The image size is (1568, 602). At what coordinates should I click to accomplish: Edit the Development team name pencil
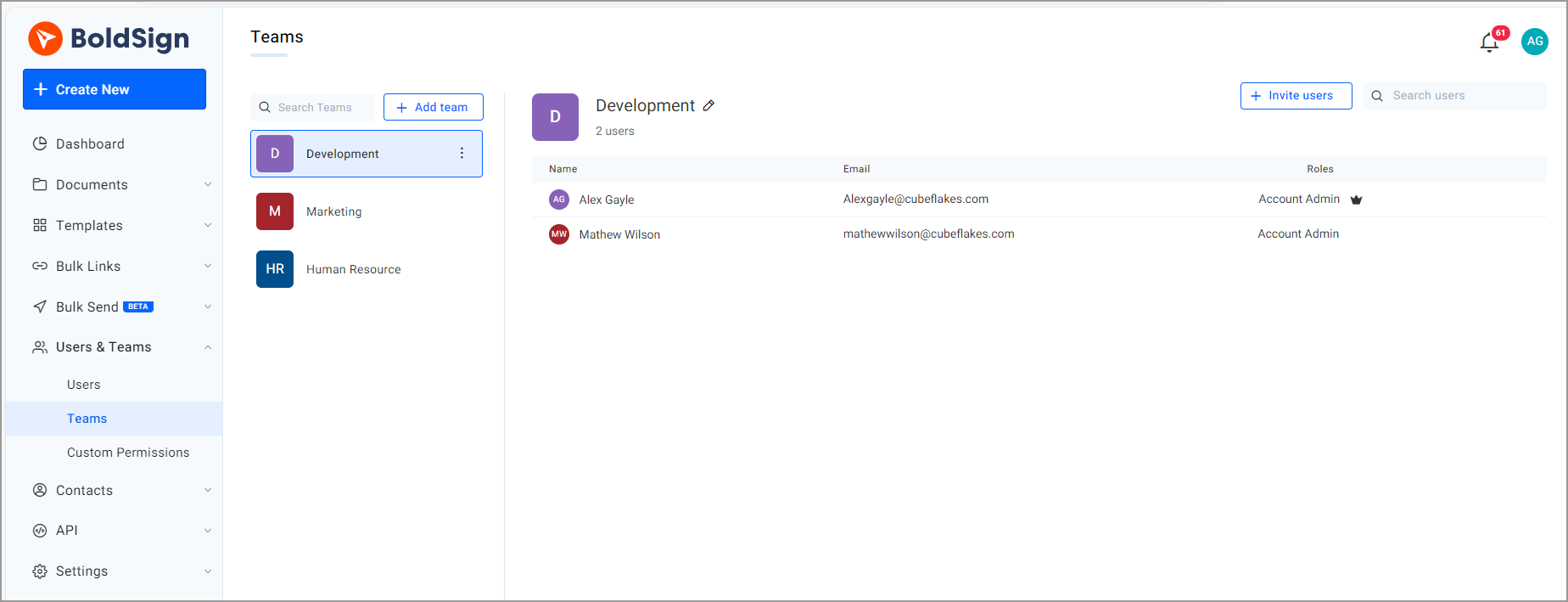point(709,105)
